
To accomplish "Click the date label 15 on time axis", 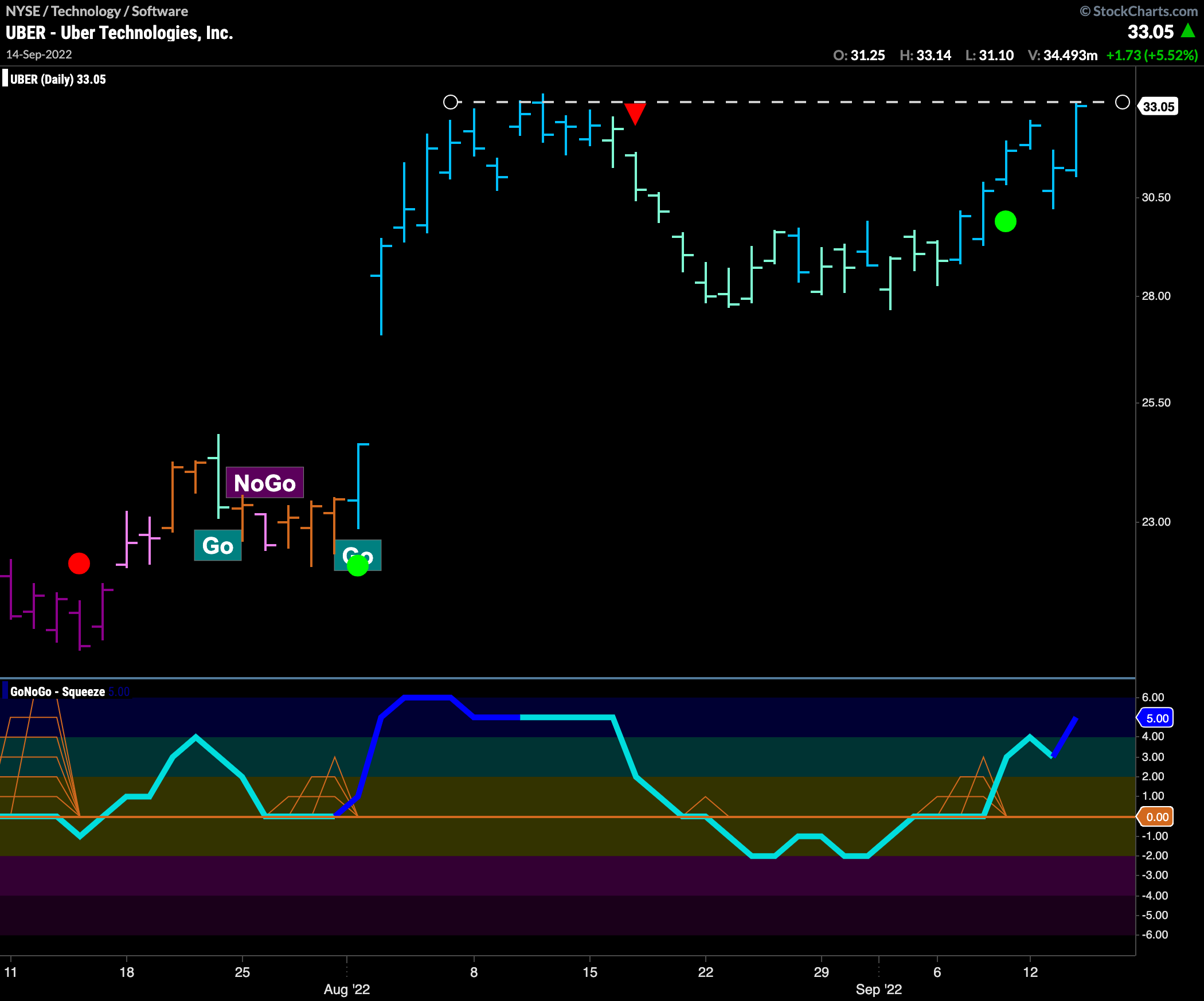I will click(x=590, y=972).
